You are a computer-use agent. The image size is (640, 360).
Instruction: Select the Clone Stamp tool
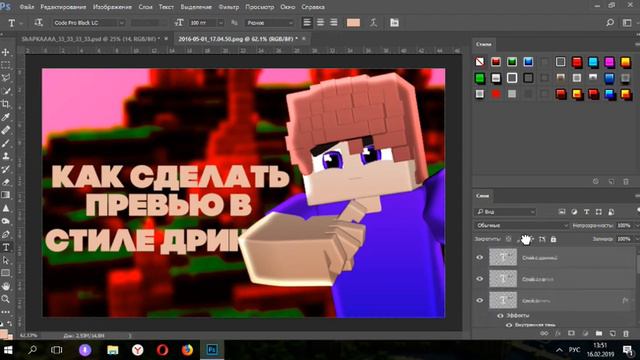point(6,156)
